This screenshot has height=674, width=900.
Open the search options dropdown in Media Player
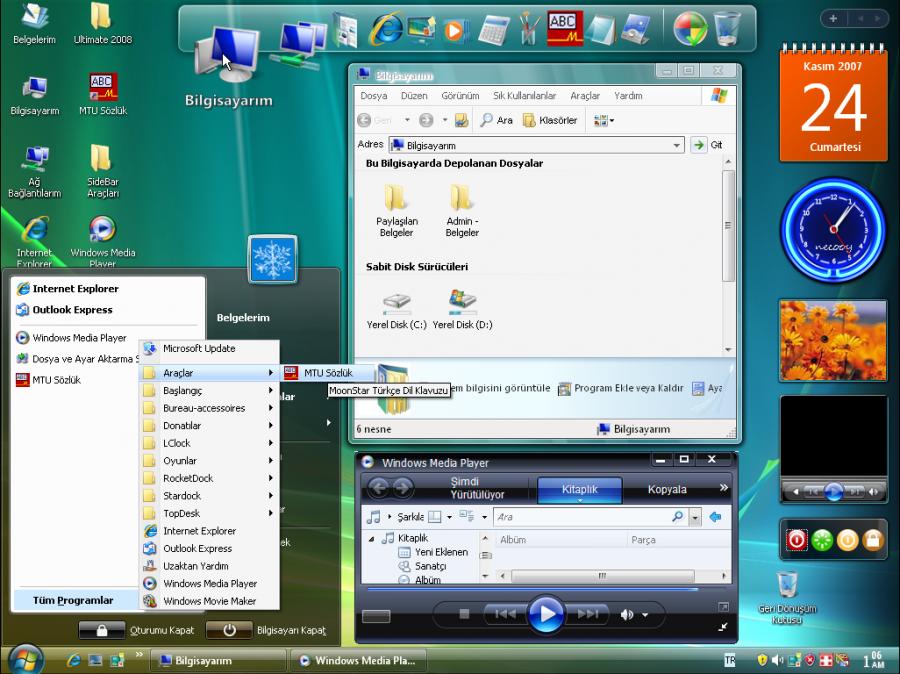pyautogui.click(x=695, y=517)
